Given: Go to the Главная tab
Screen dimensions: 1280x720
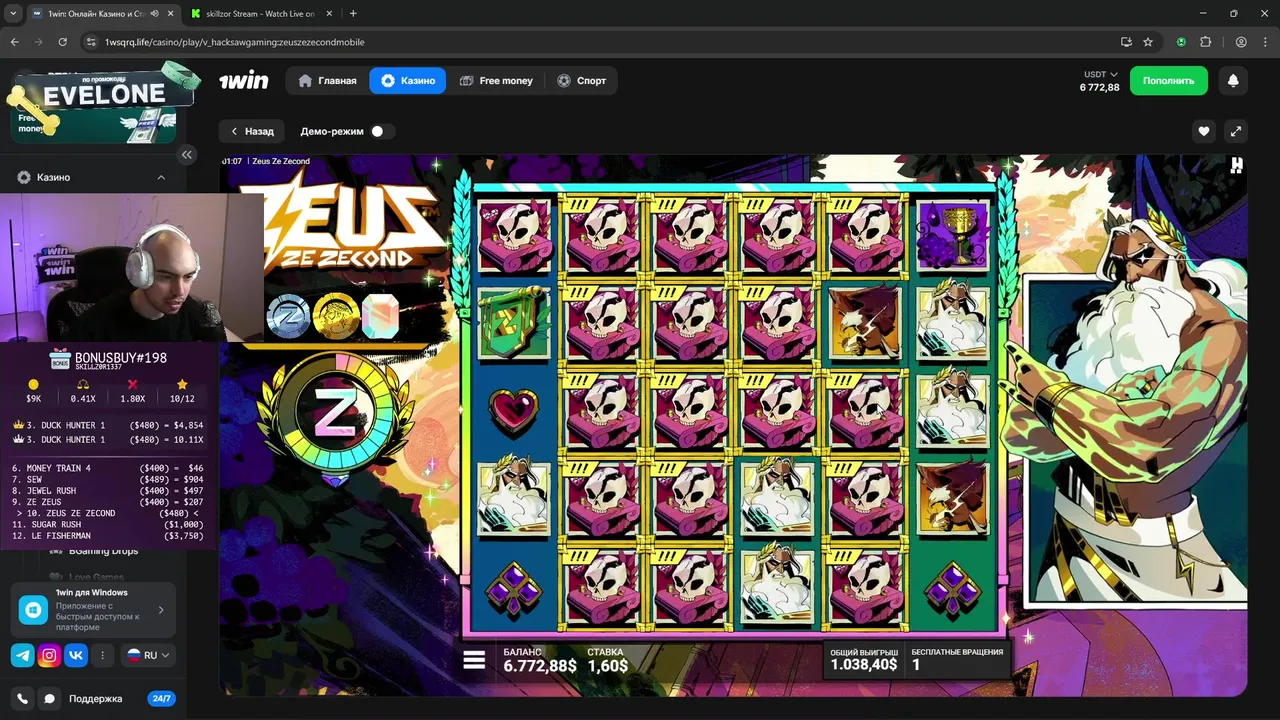Looking at the screenshot, I should point(328,81).
